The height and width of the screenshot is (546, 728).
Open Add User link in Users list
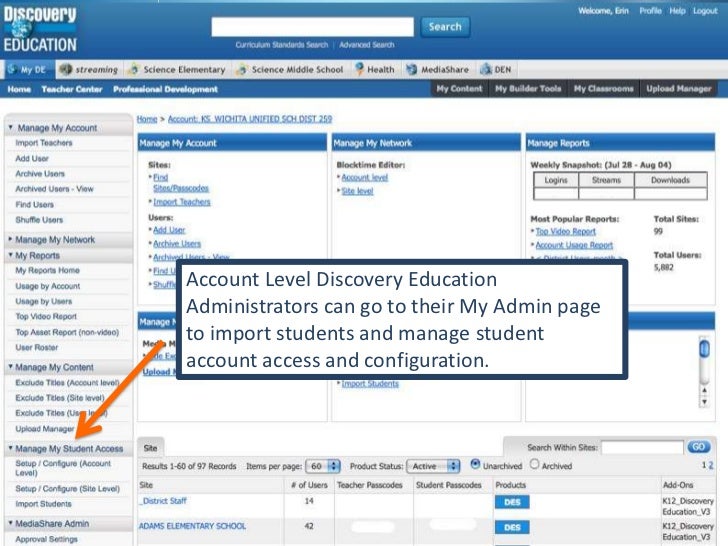169,230
